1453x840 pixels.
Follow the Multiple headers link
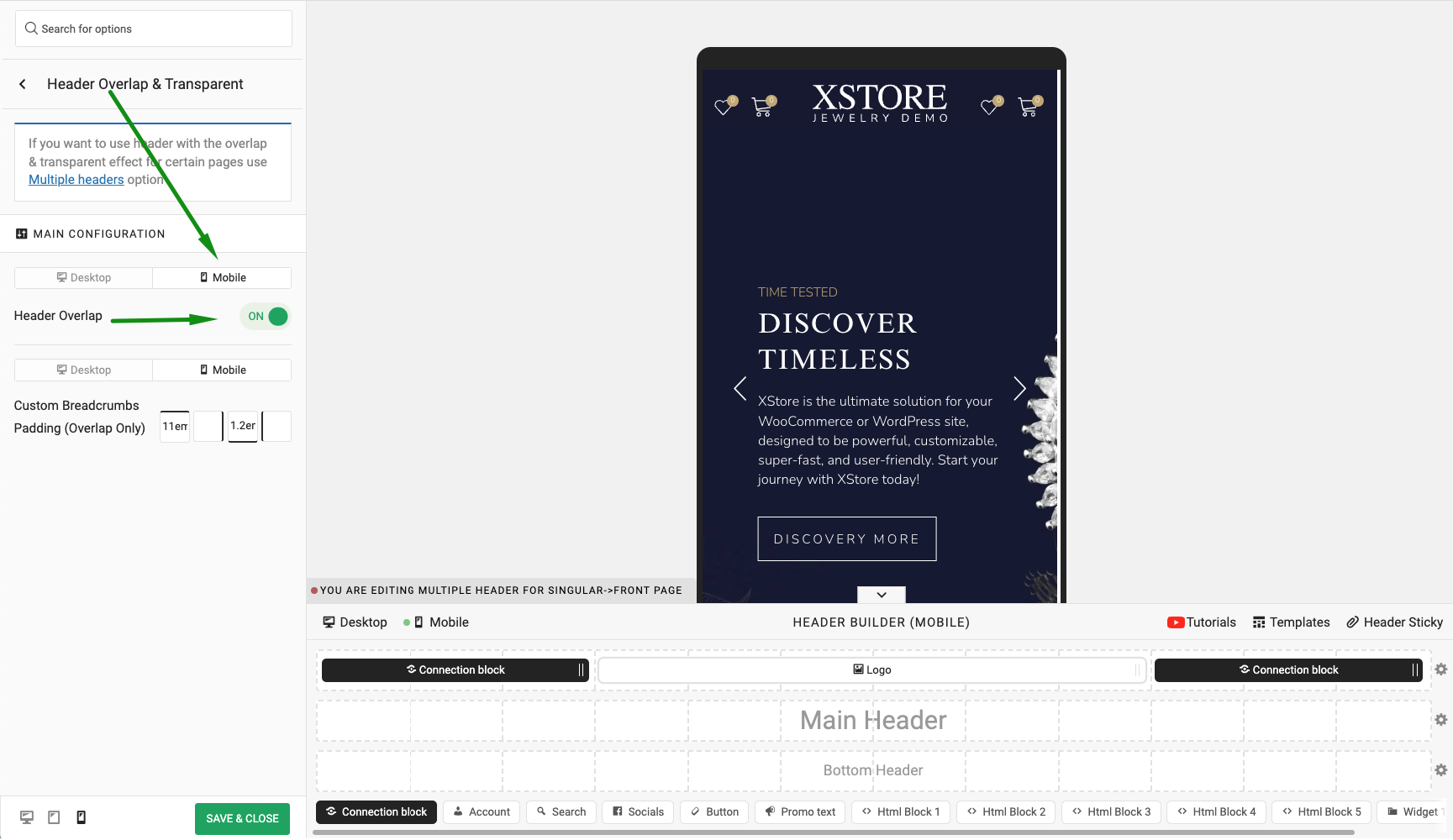[76, 180]
